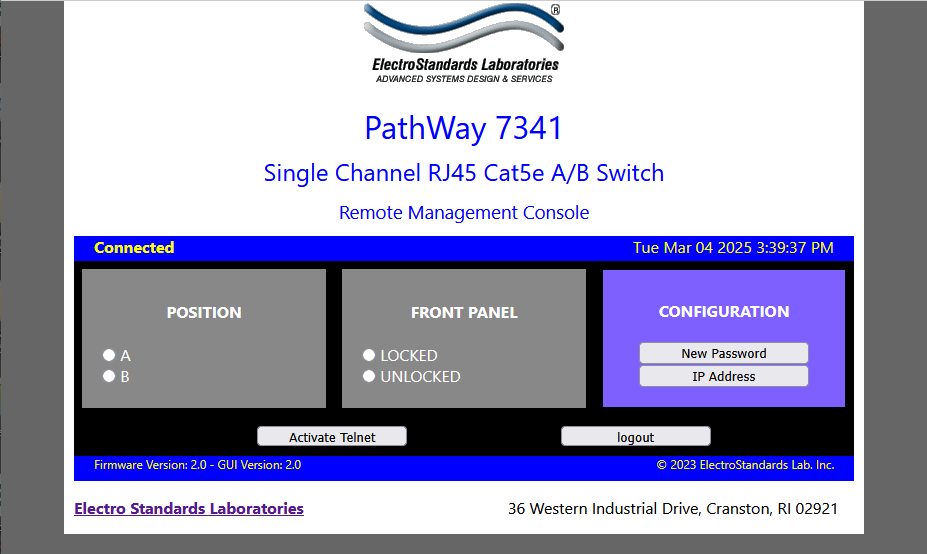Open the New Password configuration
Image resolution: width=927 pixels, height=554 pixels.
click(x=724, y=353)
